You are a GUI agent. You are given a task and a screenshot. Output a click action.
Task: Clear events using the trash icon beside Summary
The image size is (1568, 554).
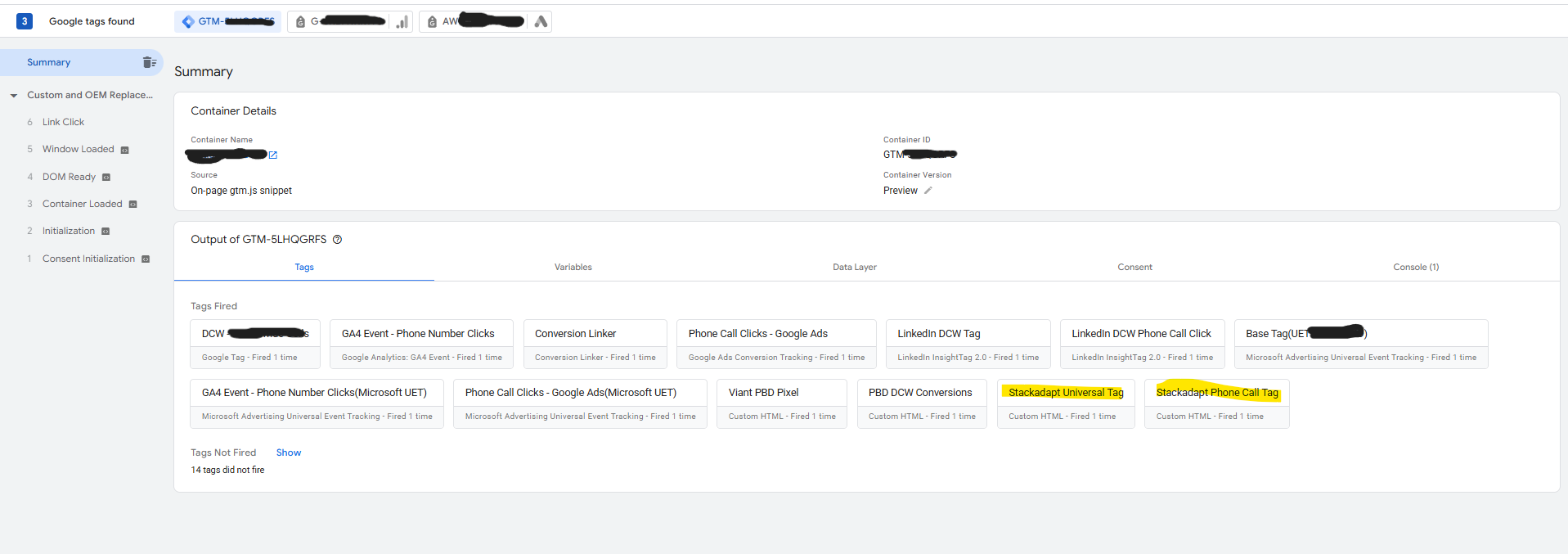(x=149, y=62)
